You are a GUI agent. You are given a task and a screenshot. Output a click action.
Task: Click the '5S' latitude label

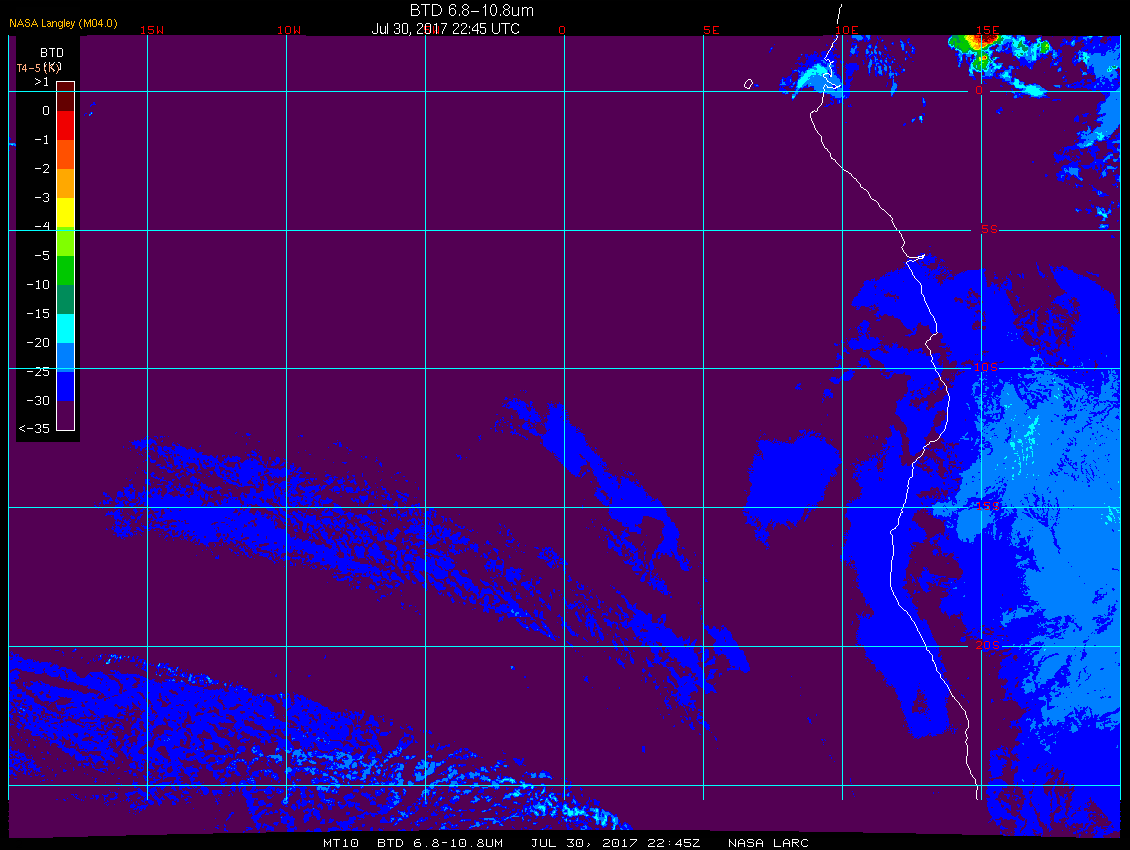tap(989, 229)
